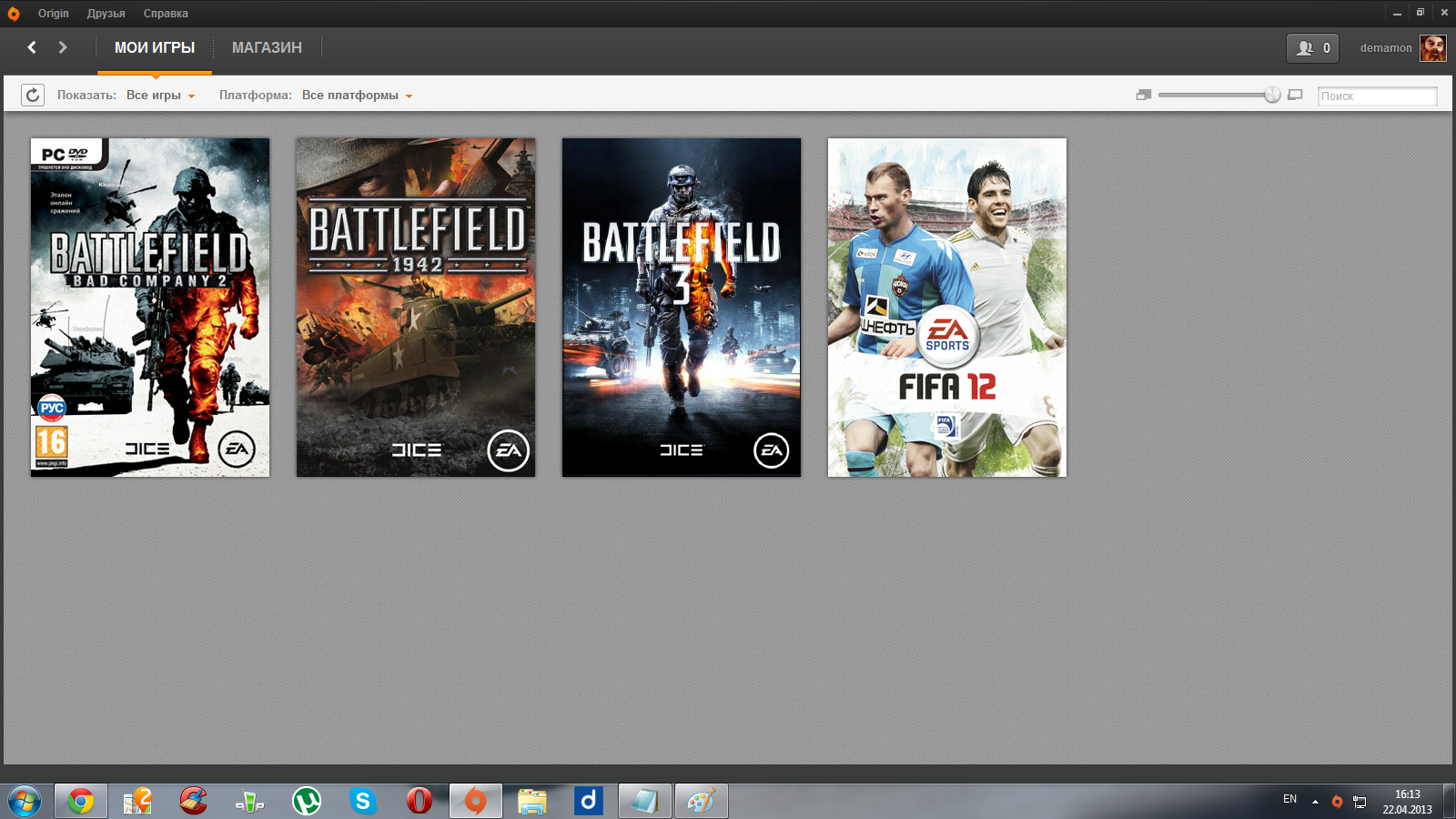Click the tile size slider handle

(x=1272, y=95)
